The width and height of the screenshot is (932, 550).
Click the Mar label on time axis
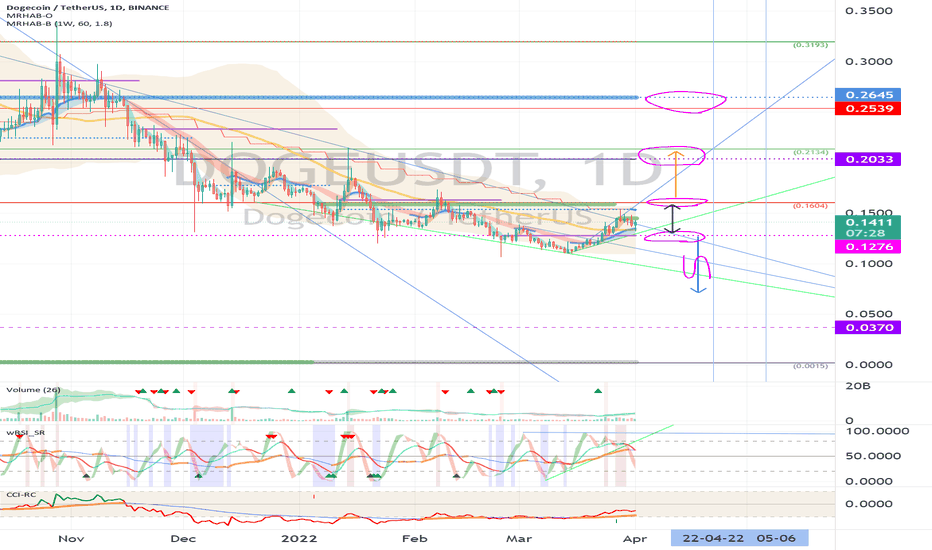pos(518,539)
